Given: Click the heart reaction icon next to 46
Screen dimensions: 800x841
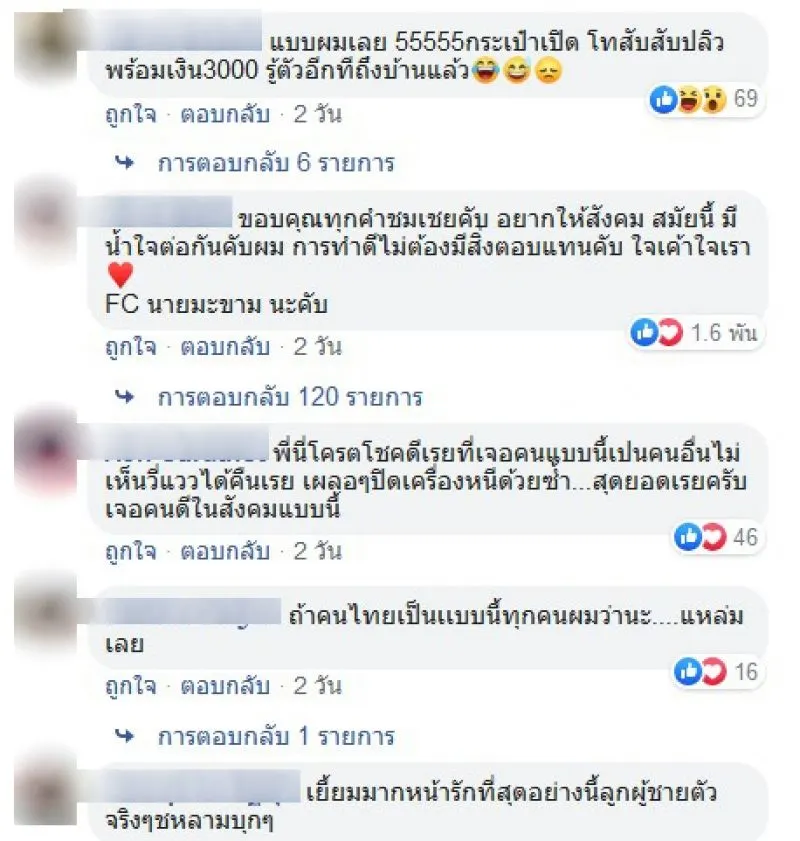Looking at the screenshot, I should point(714,537).
